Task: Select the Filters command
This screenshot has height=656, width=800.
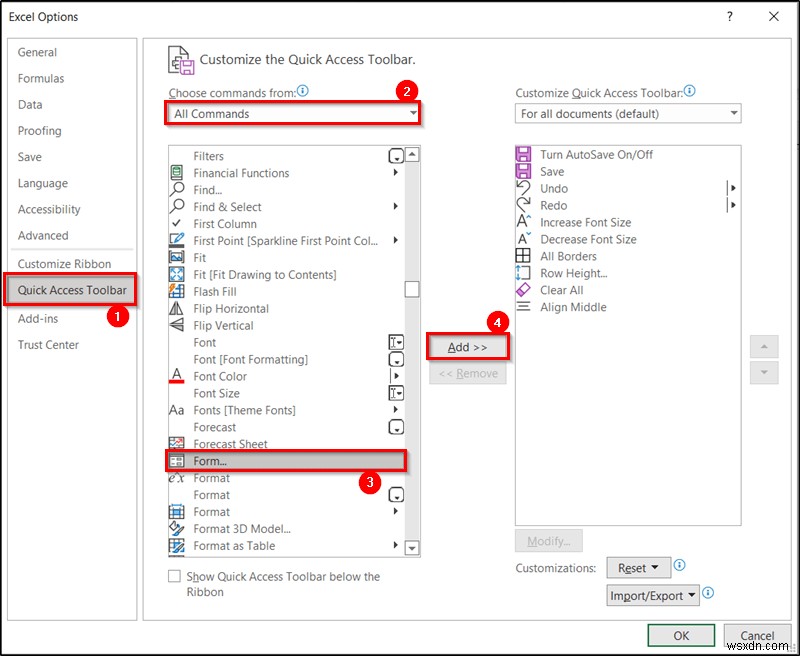Action: click(287, 156)
